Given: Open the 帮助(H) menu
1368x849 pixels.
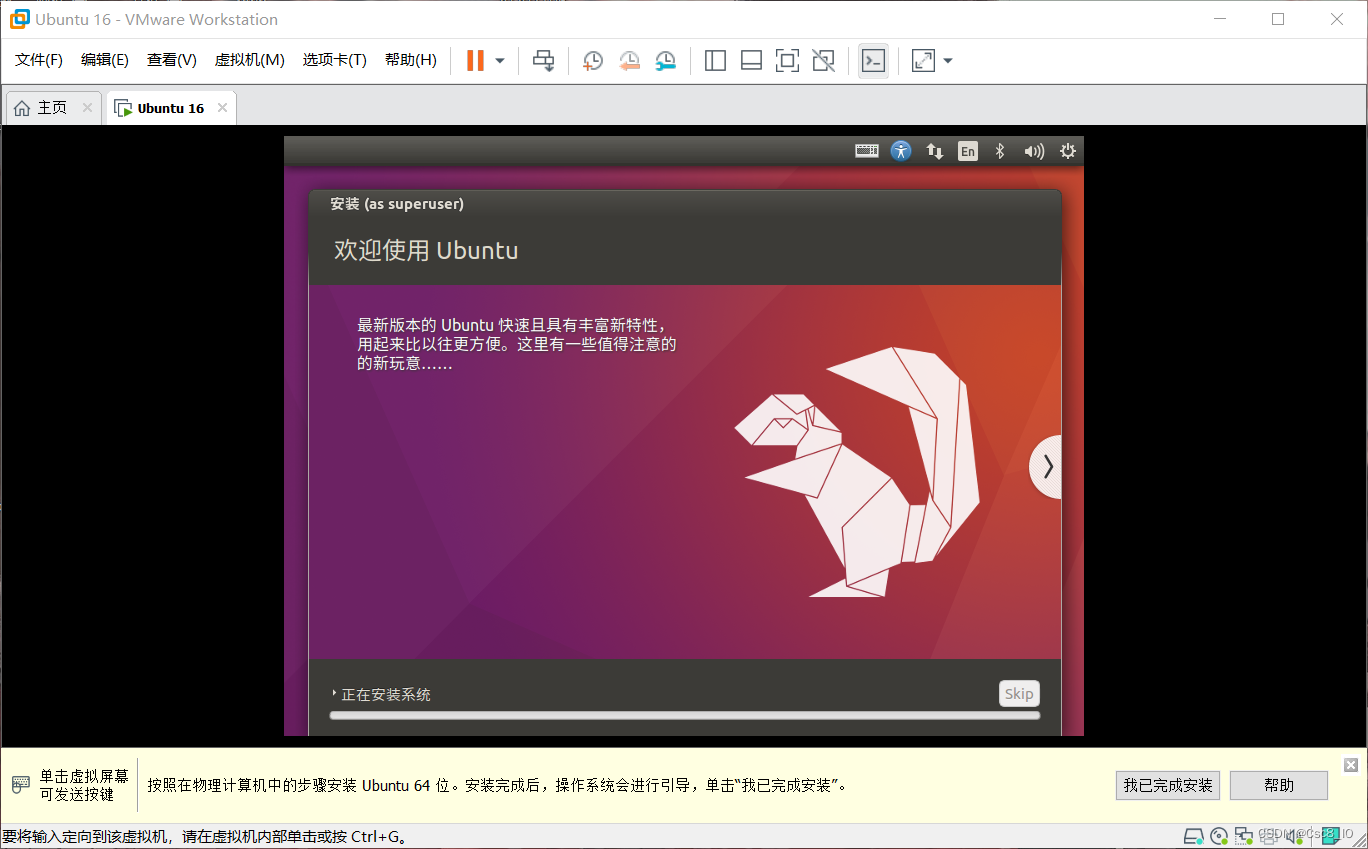Looking at the screenshot, I should click(411, 60).
